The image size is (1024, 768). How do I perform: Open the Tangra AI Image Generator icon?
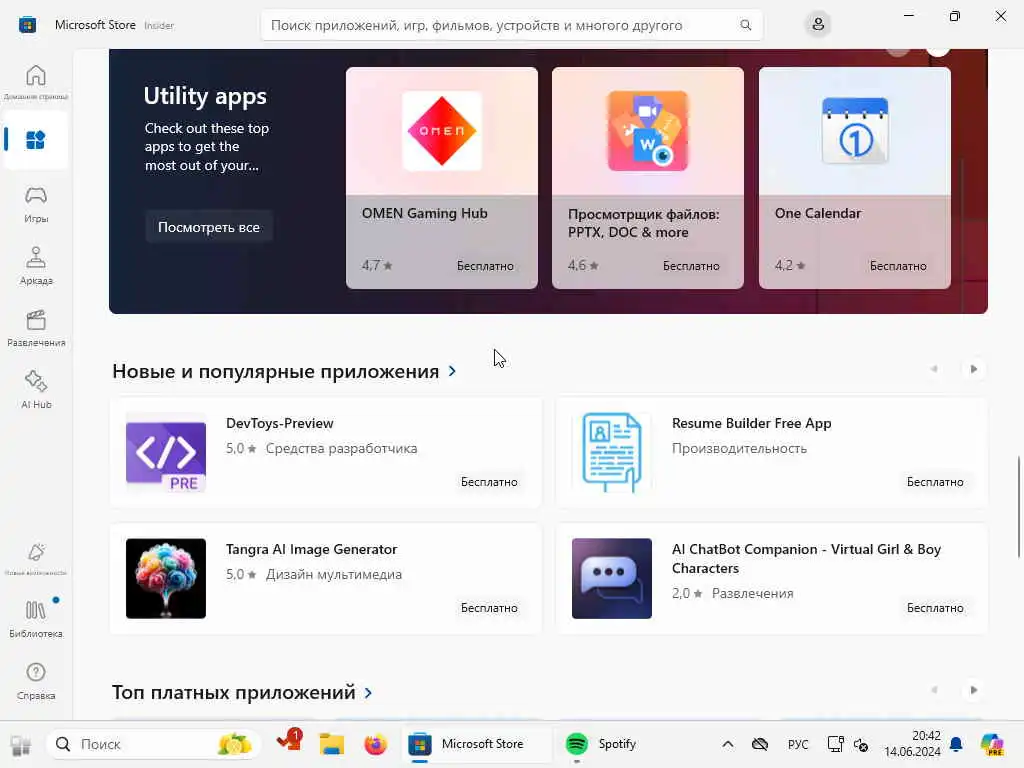click(x=166, y=579)
